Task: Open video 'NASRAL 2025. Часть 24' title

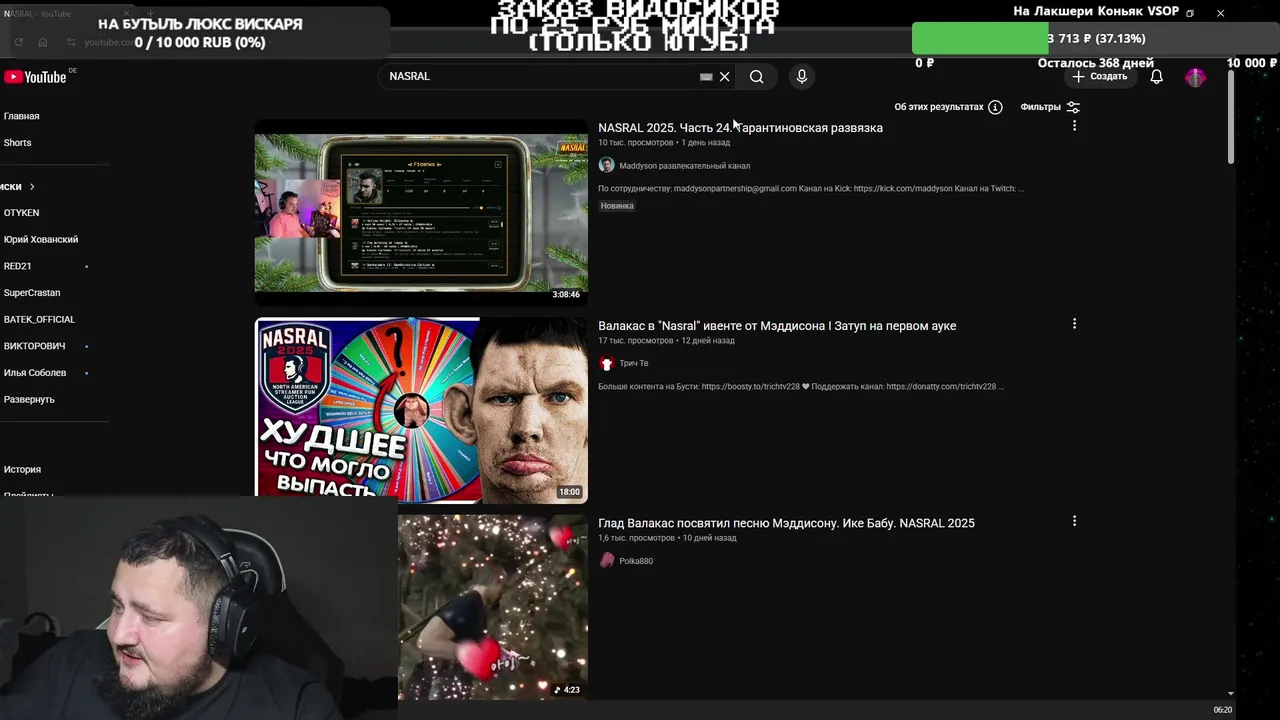Action: 740,128
